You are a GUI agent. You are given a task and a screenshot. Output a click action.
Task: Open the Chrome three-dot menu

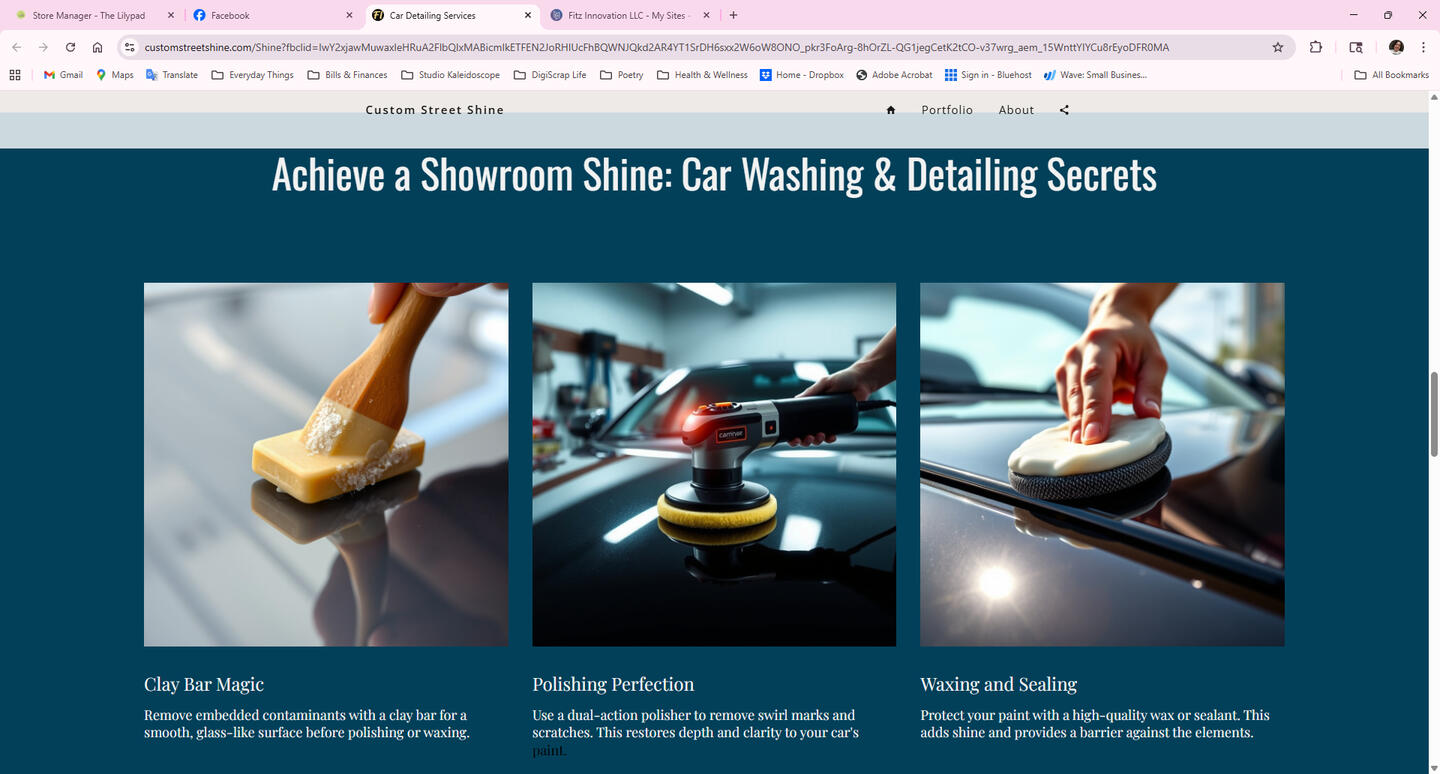click(1423, 47)
